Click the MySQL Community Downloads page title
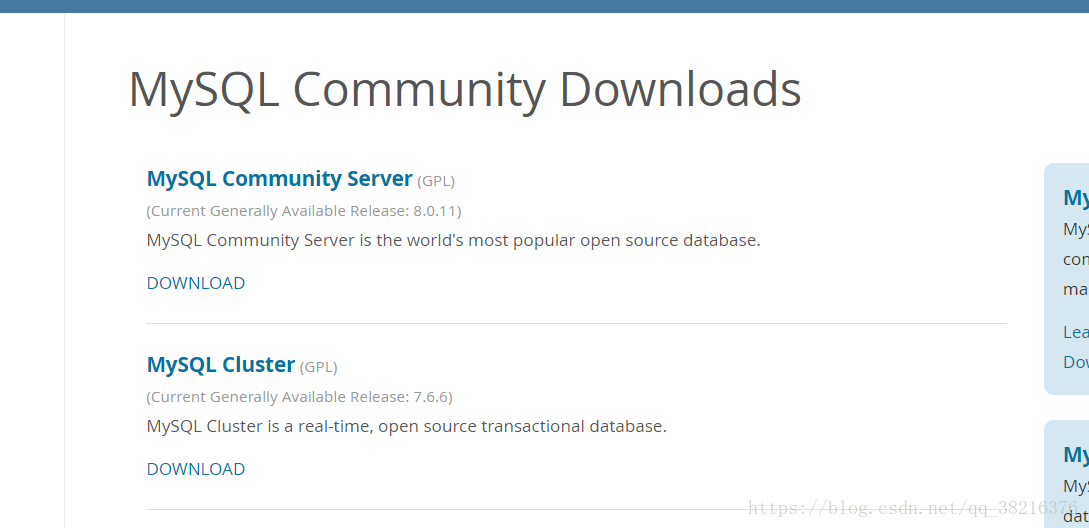1089x528 pixels. pyautogui.click(x=465, y=90)
